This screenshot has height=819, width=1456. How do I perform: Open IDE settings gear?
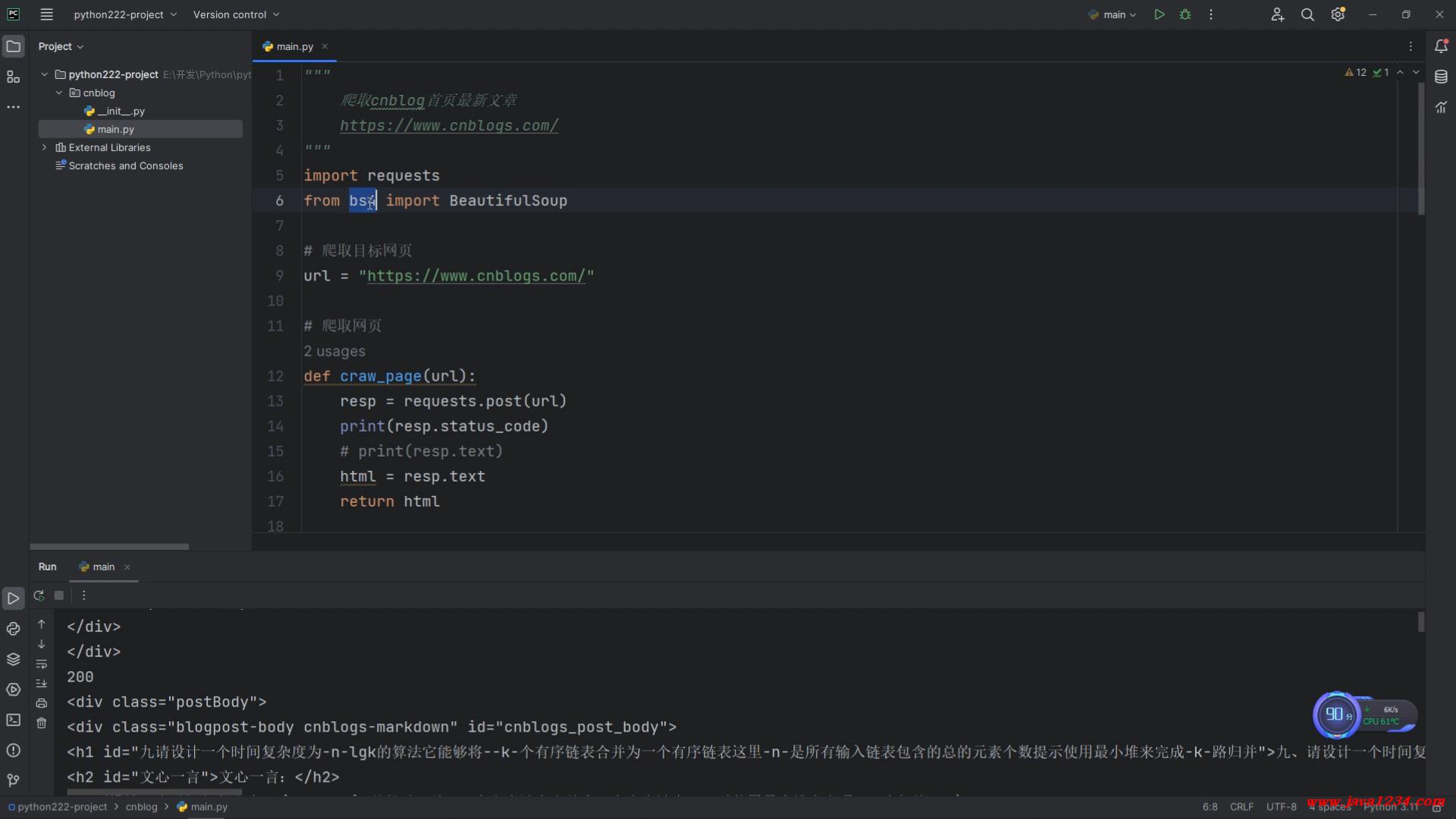tap(1338, 14)
